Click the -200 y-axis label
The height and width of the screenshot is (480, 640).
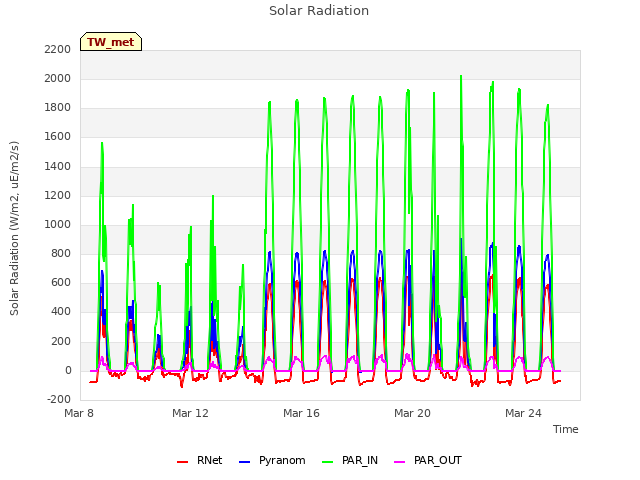[59, 399]
